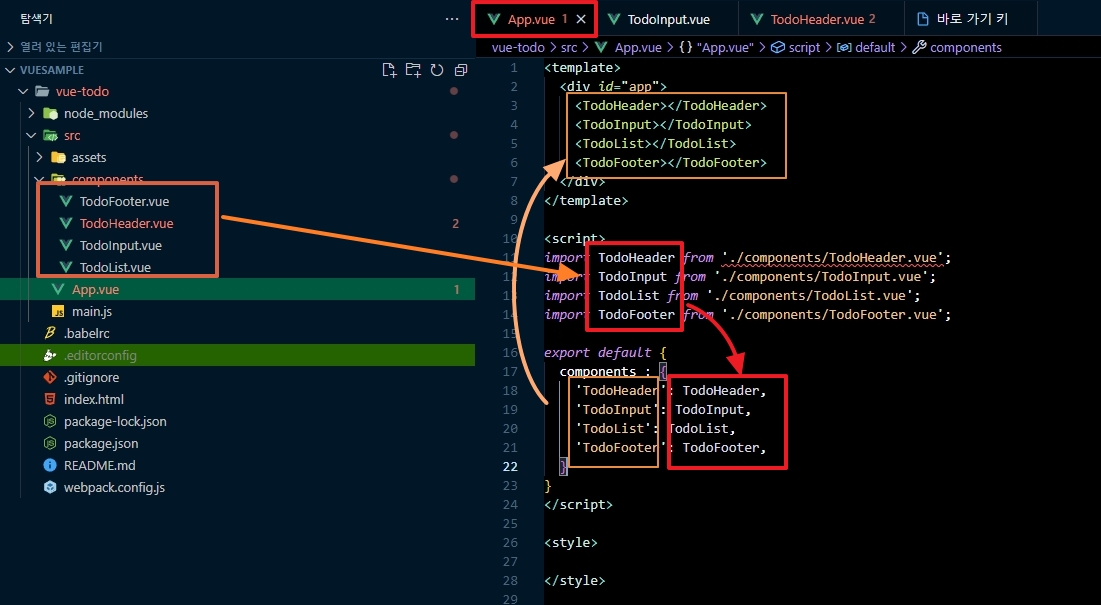Open main.js in the file tree
Screen dimensions: 1101x605
tap(92, 311)
